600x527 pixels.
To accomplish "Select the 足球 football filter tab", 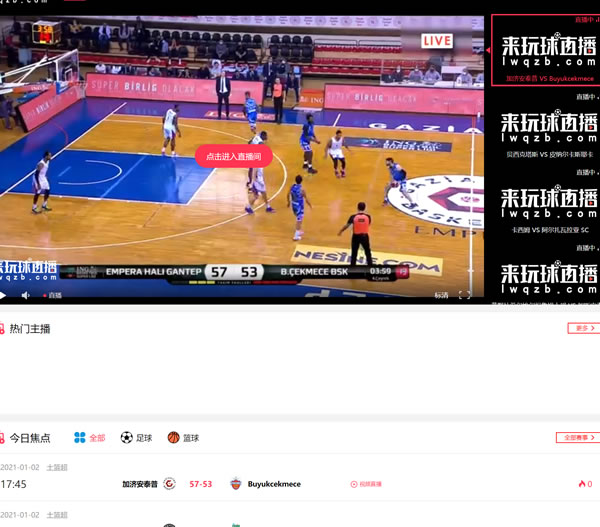I will pos(136,438).
